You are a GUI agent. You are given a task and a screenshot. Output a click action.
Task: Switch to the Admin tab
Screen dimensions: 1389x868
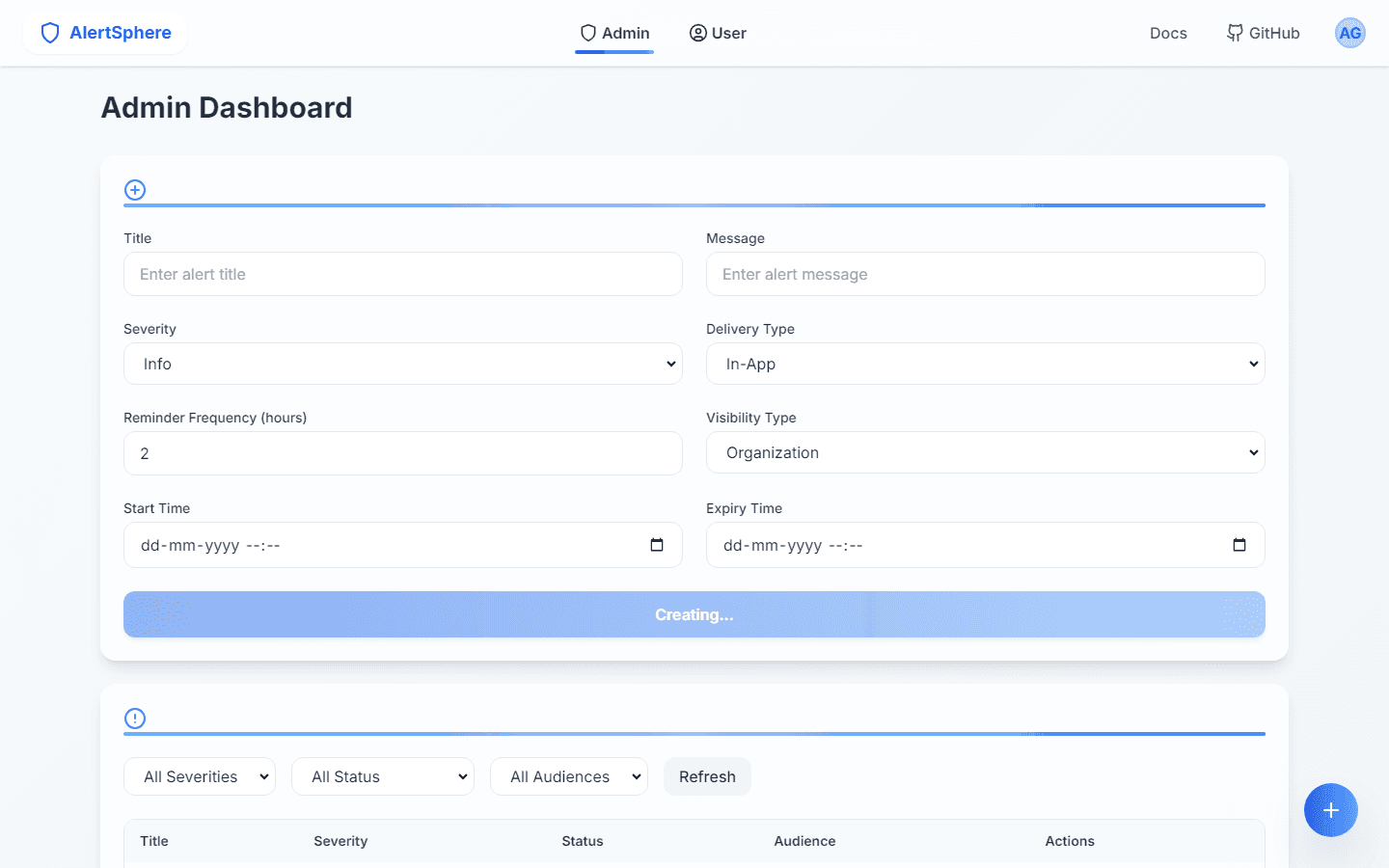614,33
